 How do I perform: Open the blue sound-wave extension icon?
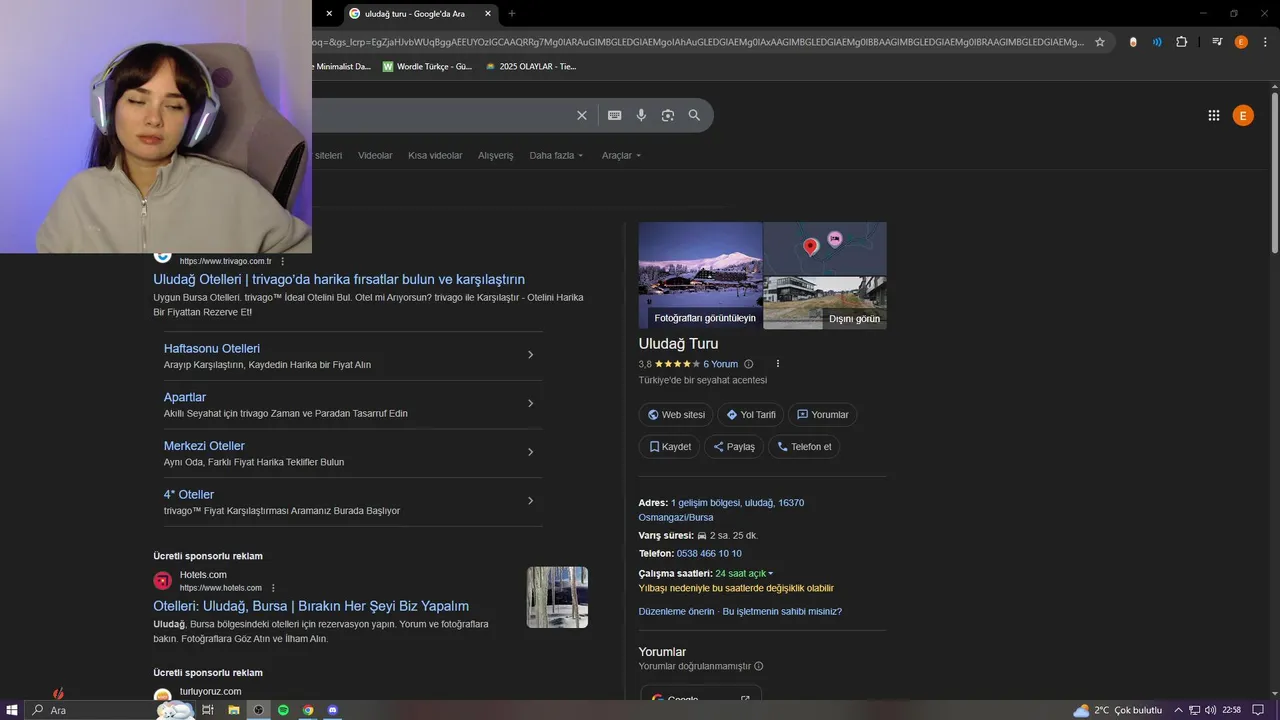[1157, 42]
